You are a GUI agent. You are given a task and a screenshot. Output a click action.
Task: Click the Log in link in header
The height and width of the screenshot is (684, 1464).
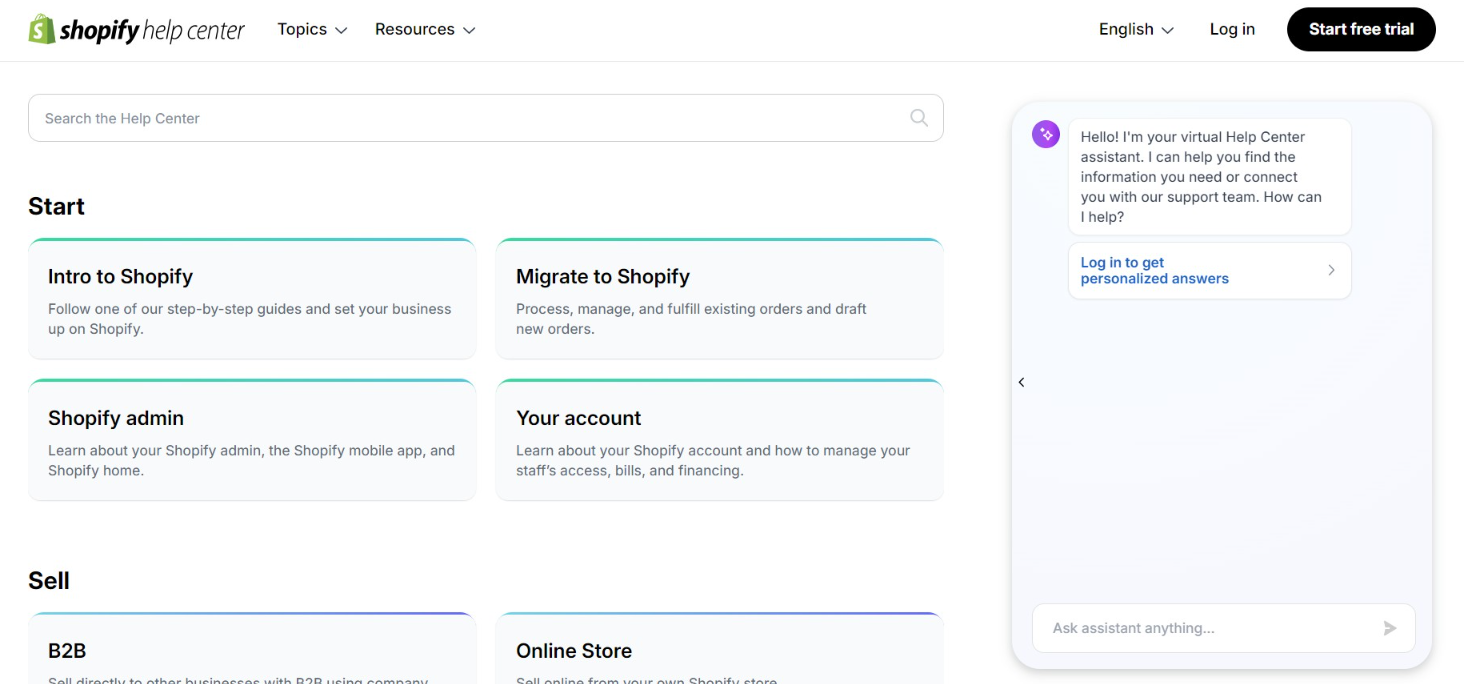1232,30
